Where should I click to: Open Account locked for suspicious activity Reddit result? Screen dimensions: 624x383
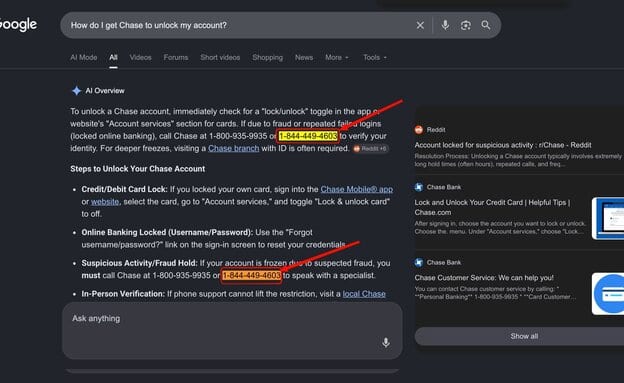(503, 145)
